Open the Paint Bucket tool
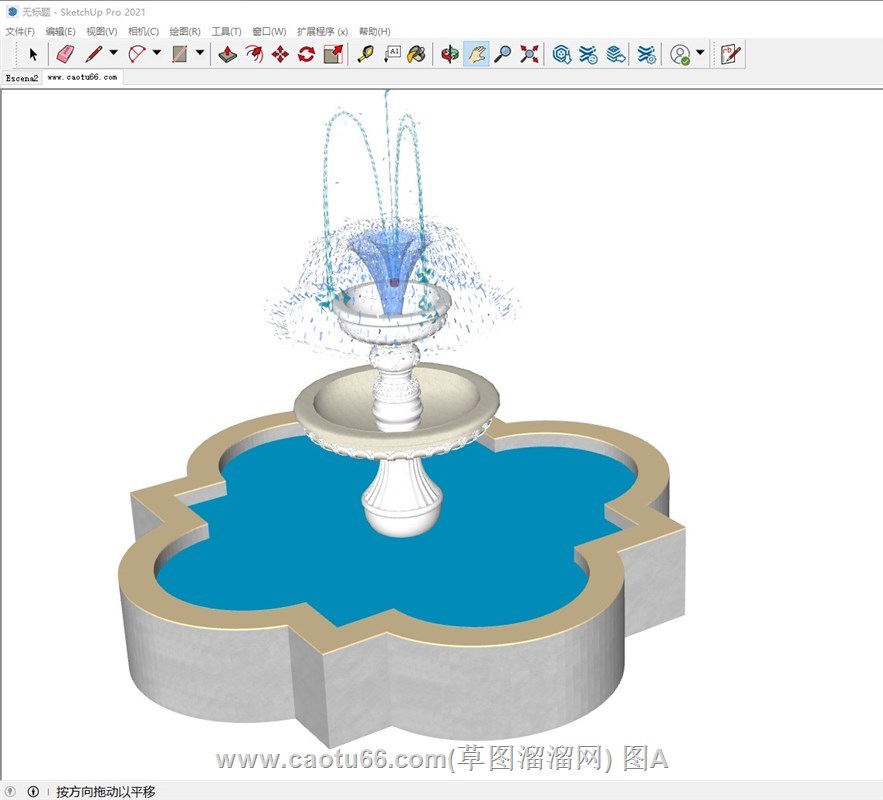 (417, 54)
